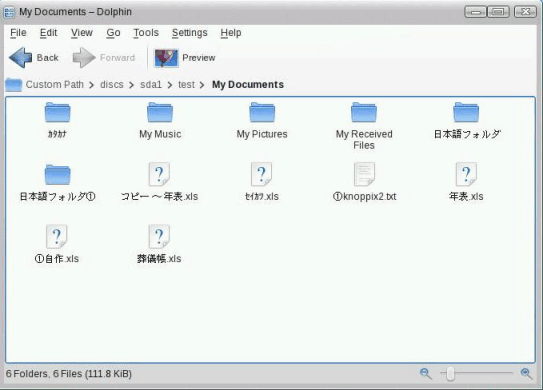This screenshot has width=543, height=390.
Task: Select the ｶﾀｶﾅ folder icon
Action: point(57,112)
